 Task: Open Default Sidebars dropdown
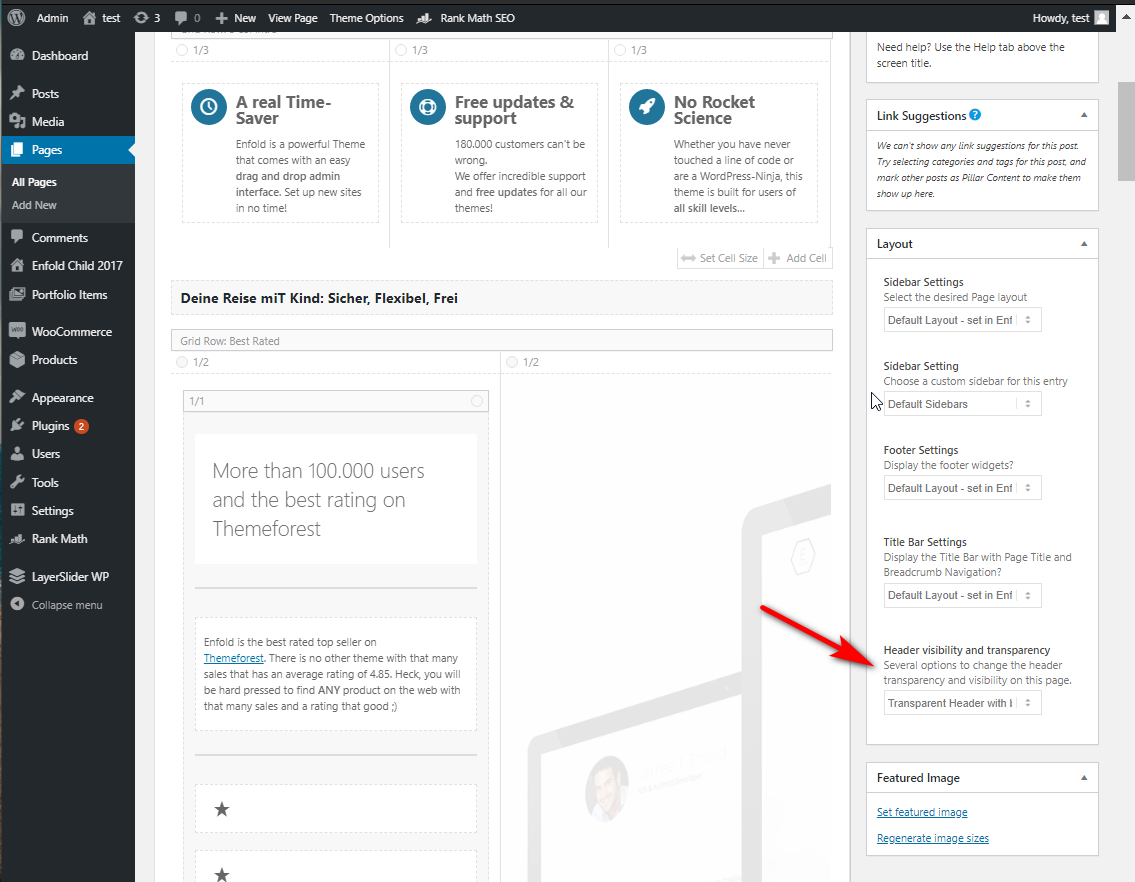pyautogui.click(x=962, y=404)
